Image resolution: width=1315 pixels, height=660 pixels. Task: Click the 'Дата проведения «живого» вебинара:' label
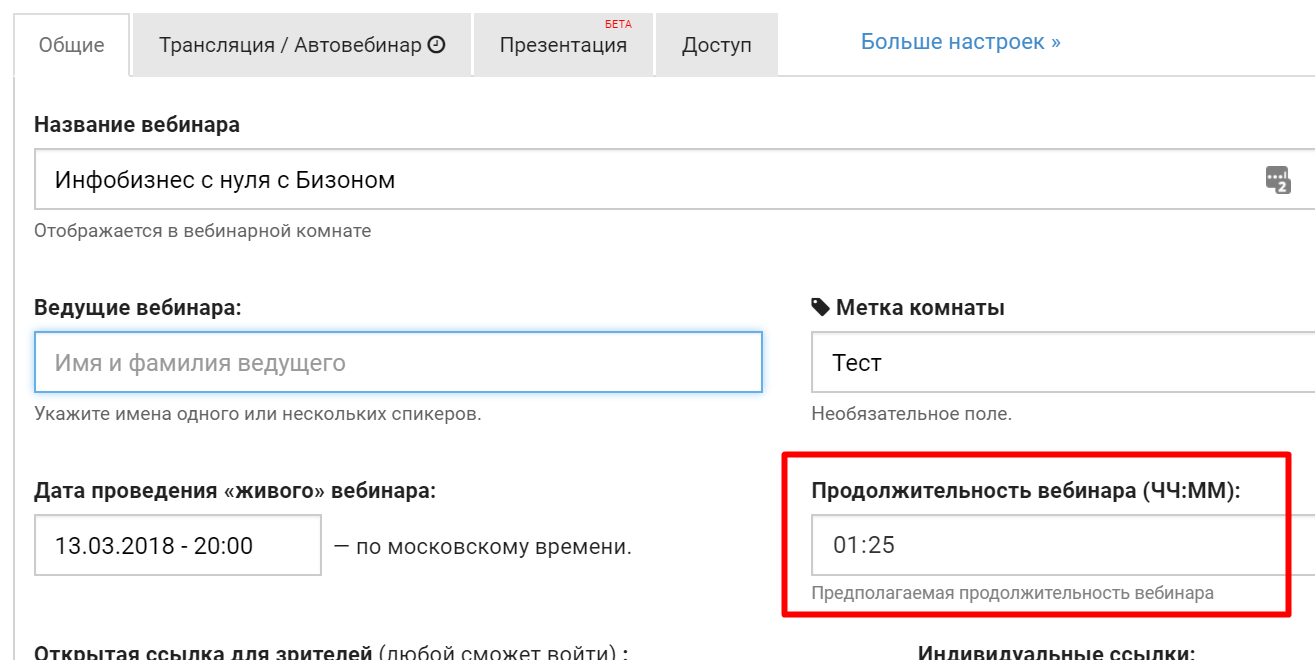tap(235, 491)
